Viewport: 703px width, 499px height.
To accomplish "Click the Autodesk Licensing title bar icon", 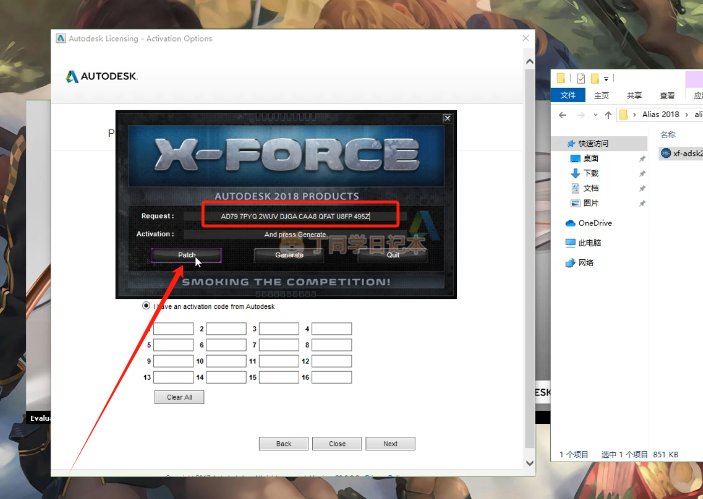I will pyautogui.click(x=61, y=39).
